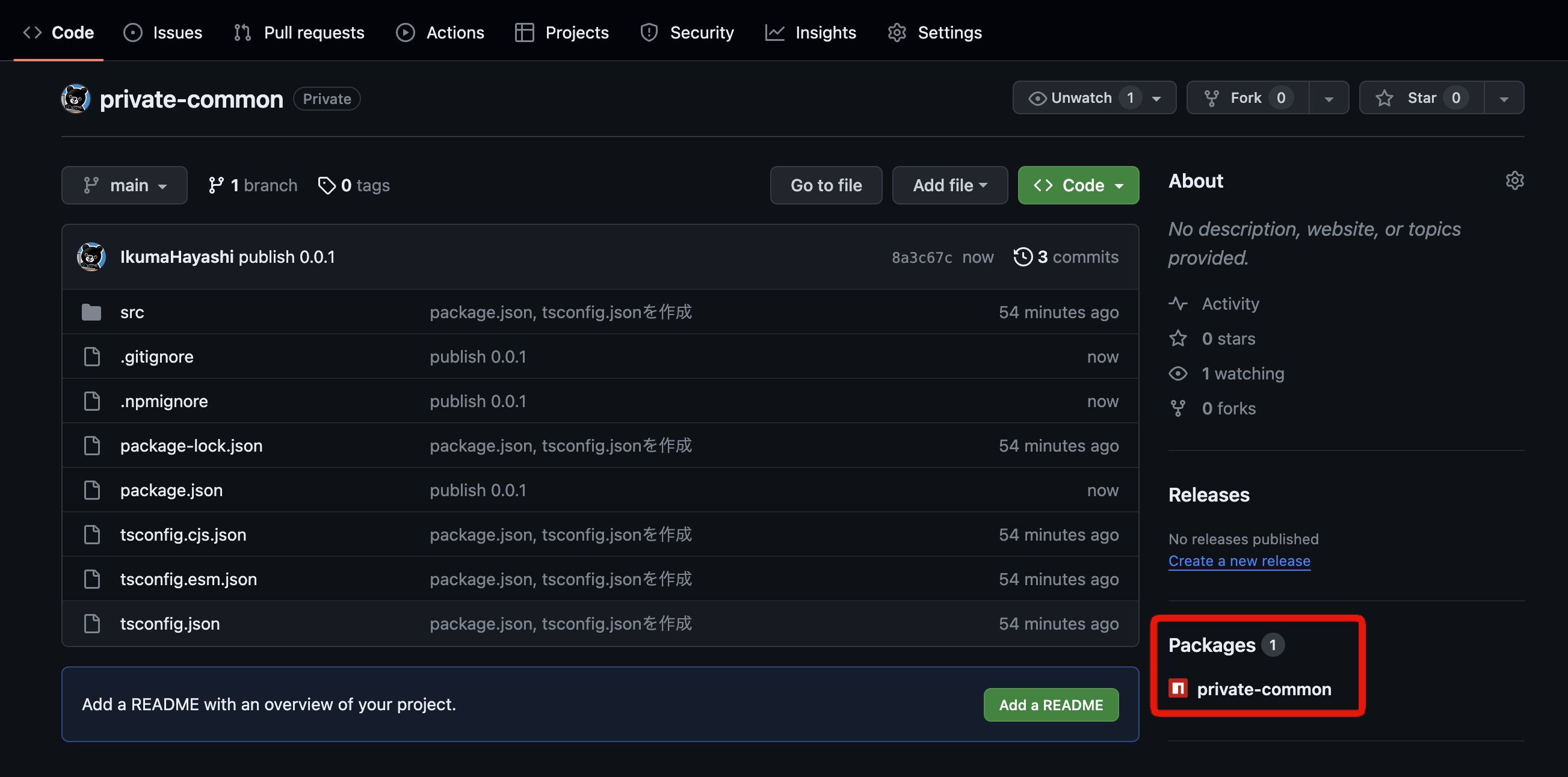Viewport: 1568px width, 777px height.
Task: Open the About settings gear icon
Action: tap(1514, 180)
